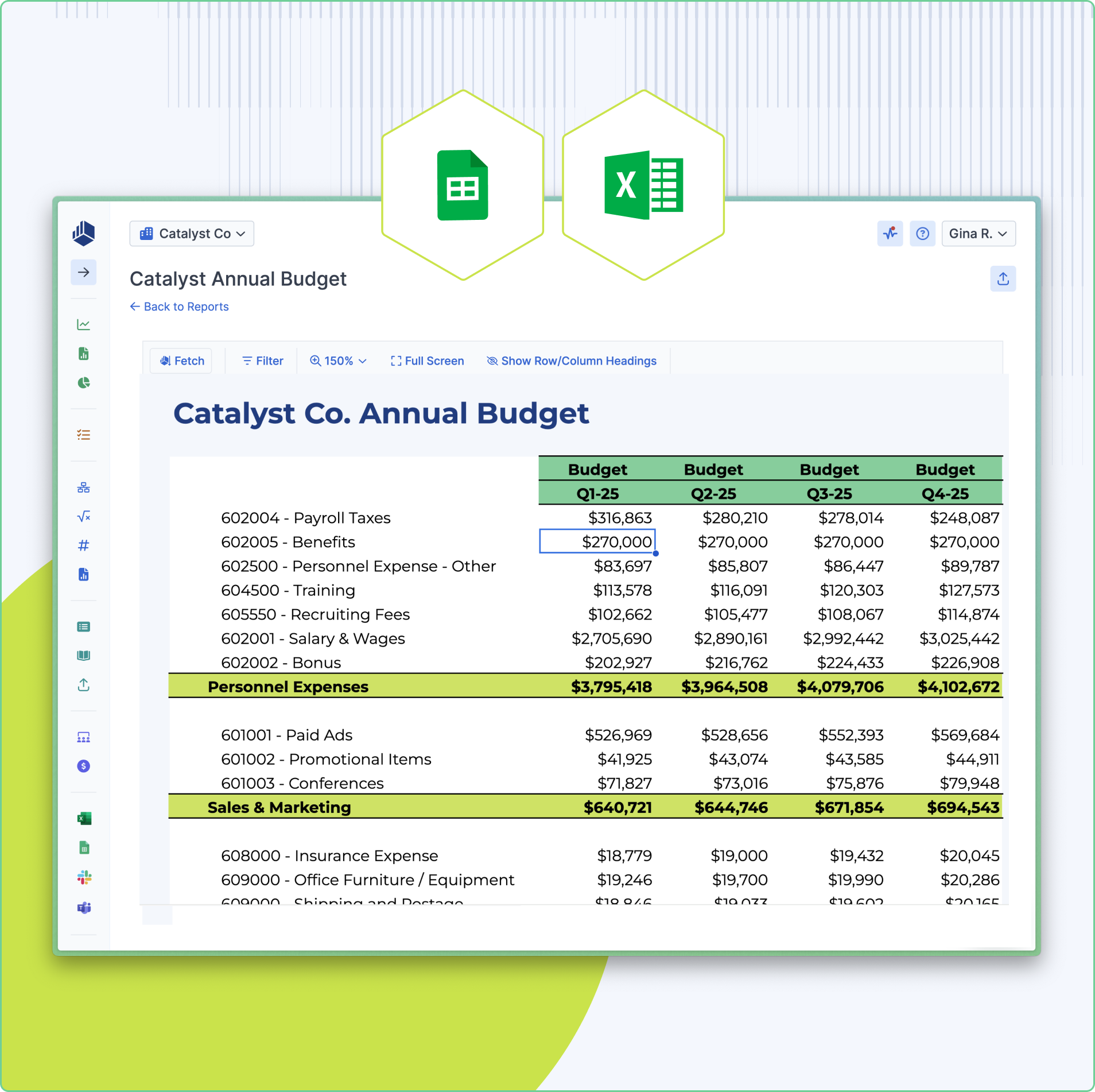The height and width of the screenshot is (1092, 1095).
Task: Select '602500 - Personnel Expense - Other' label
Action: [359, 566]
